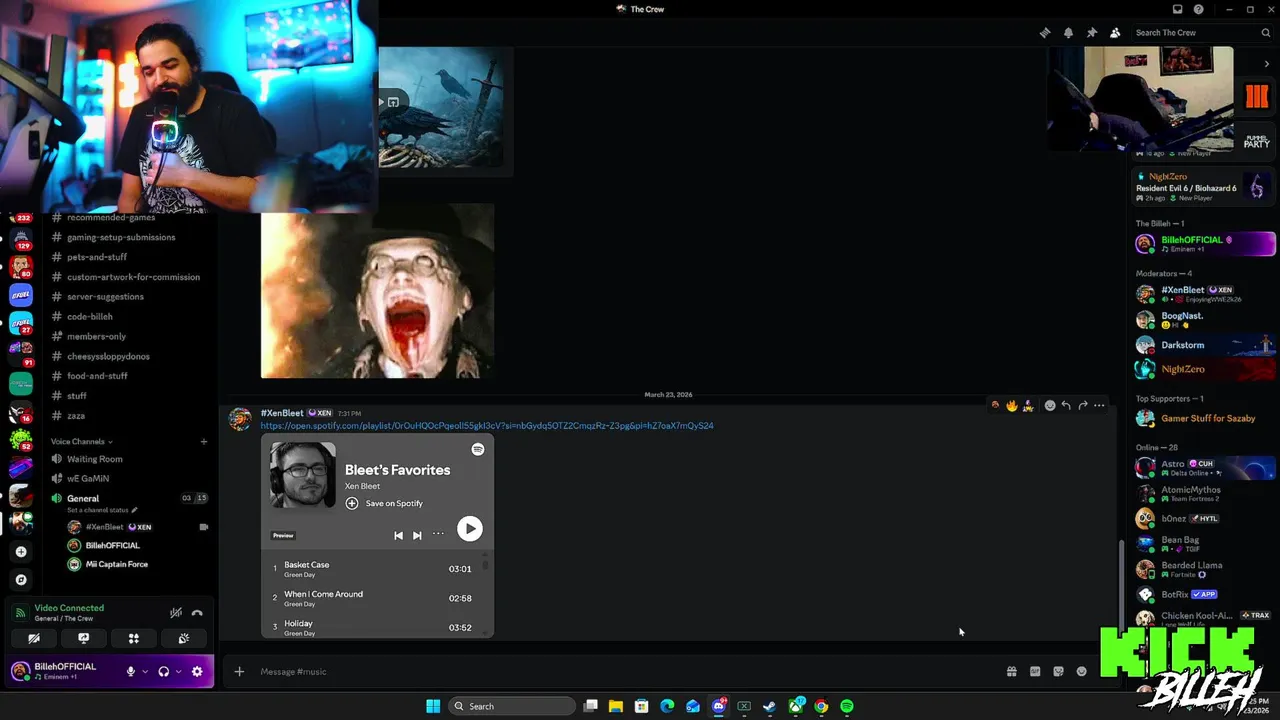Open the GIF picker
Image resolution: width=1280 pixels, height=720 pixels.
pyautogui.click(x=1035, y=672)
